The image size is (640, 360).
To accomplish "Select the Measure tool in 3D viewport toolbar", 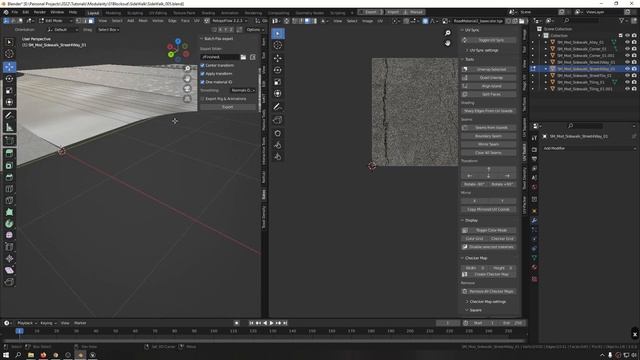I will click(x=9, y=127).
